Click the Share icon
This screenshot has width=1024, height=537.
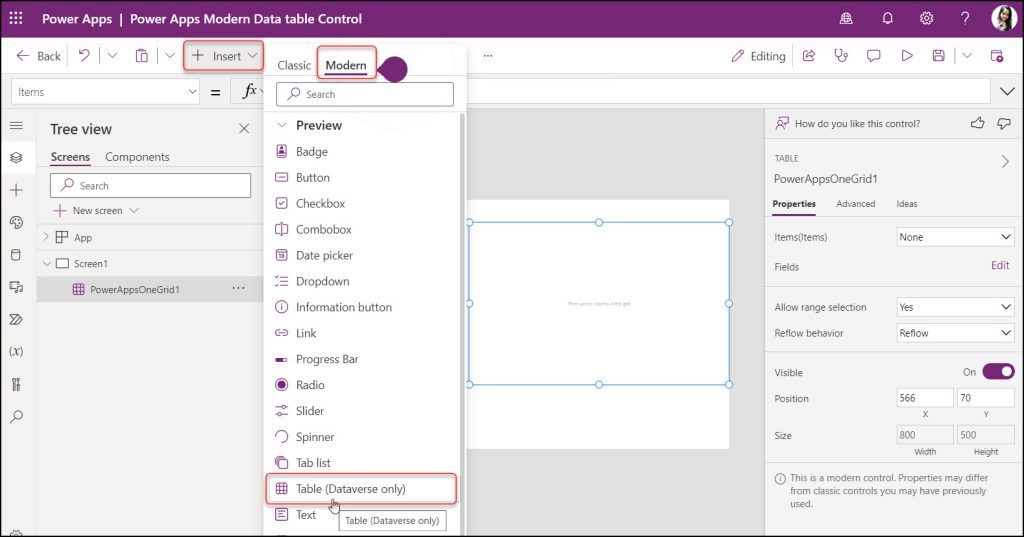808,56
